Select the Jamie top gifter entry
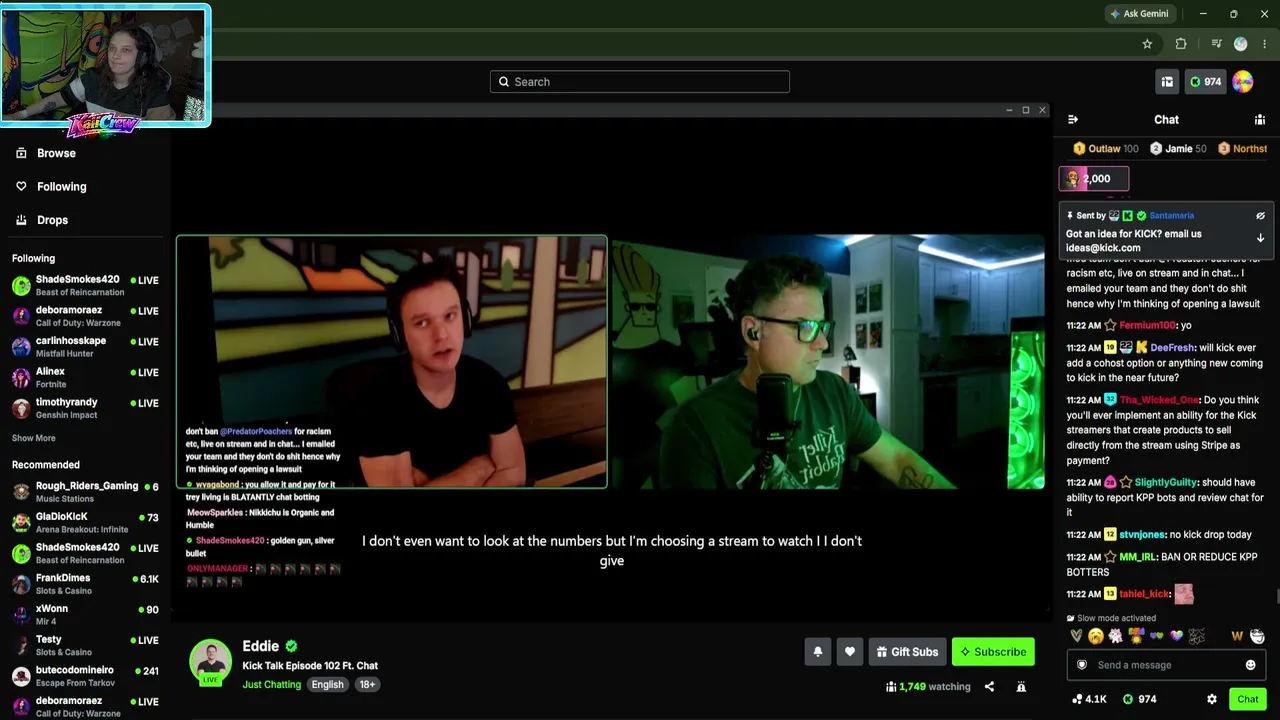 coord(1178,149)
